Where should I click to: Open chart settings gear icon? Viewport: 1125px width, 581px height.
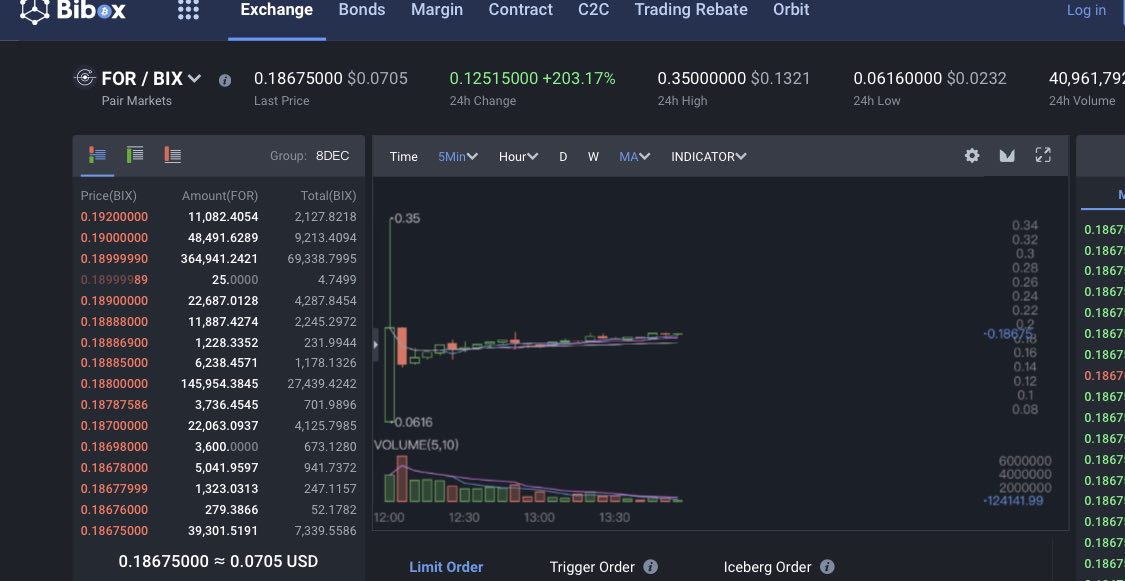point(971,156)
